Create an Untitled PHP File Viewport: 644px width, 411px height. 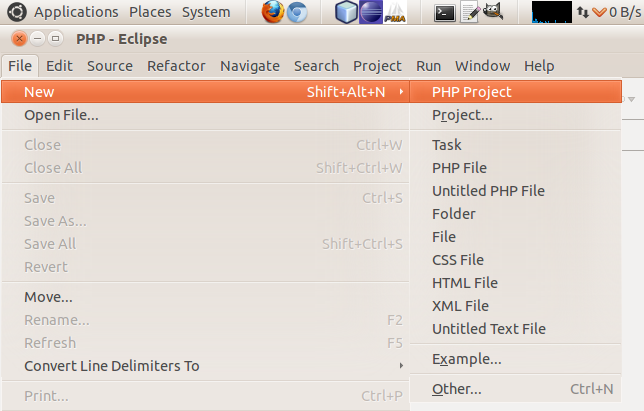pyautogui.click(x=515, y=191)
